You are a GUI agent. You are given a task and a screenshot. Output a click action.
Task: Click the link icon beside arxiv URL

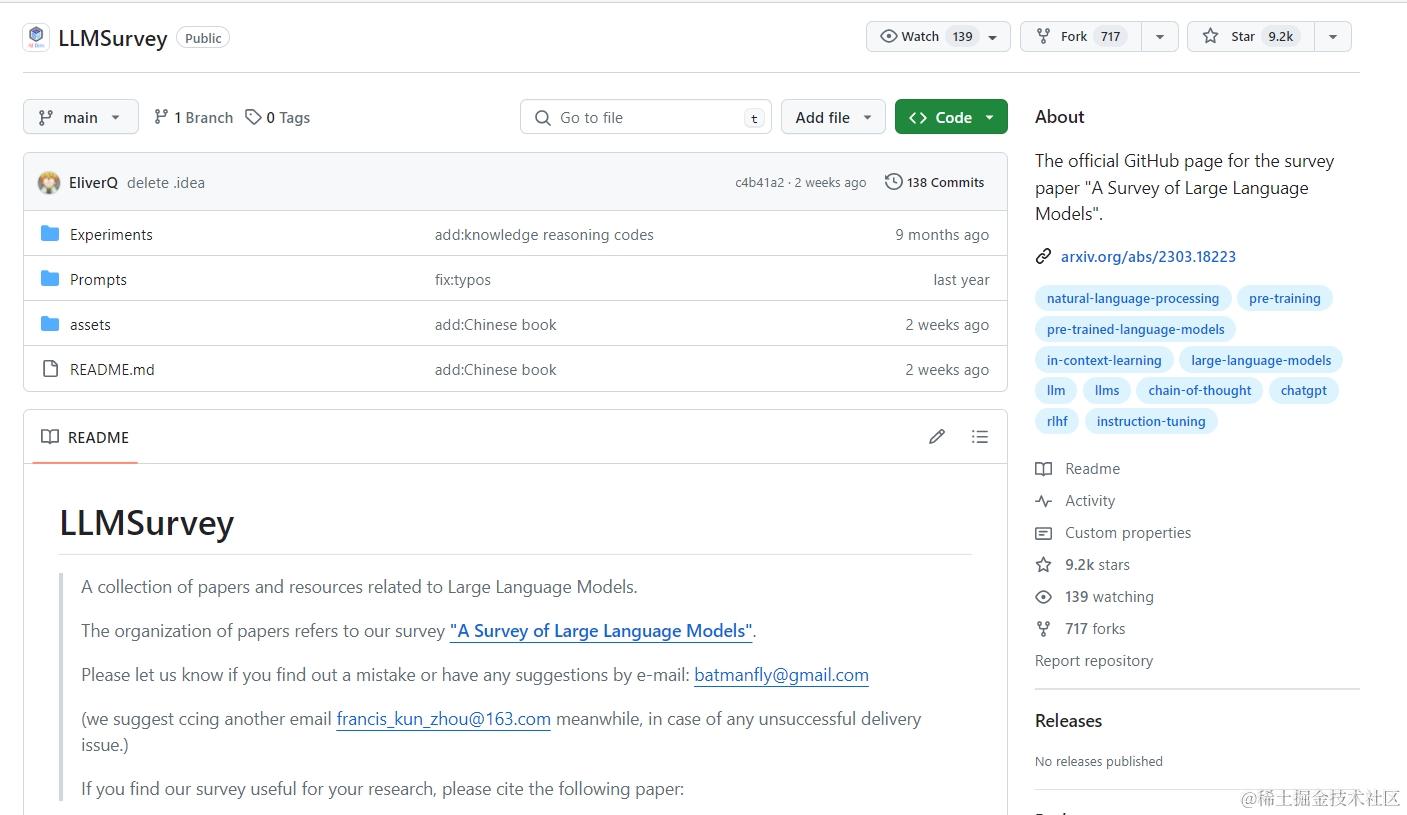point(1044,256)
